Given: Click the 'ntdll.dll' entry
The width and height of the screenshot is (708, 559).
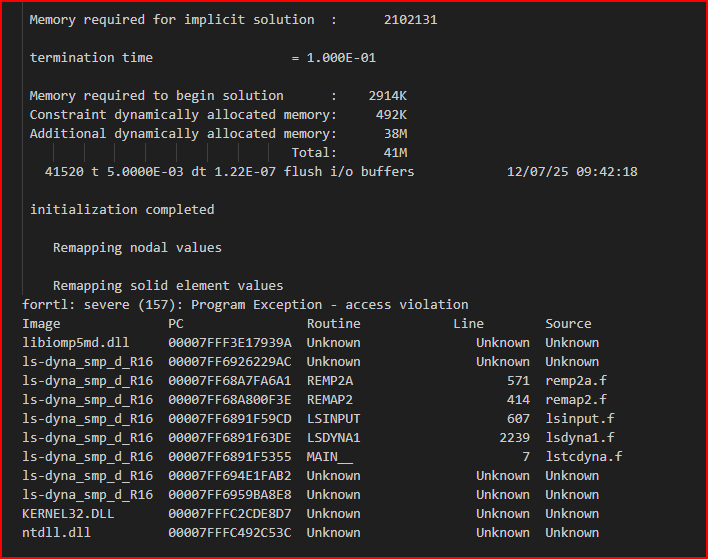Looking at the screenshot, I should point(56,532).
